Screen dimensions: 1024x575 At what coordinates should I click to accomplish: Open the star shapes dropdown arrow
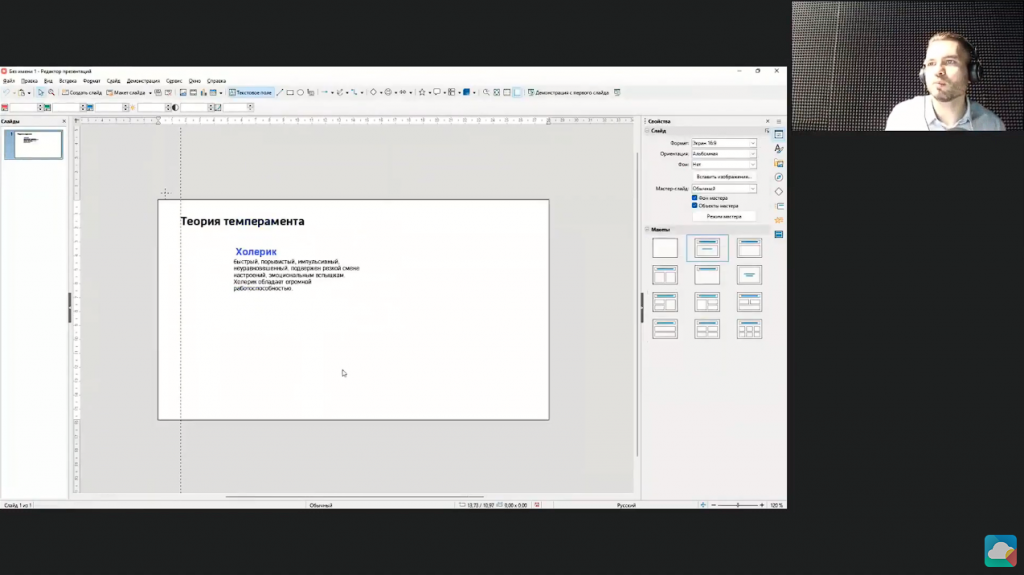coord(429,93)
